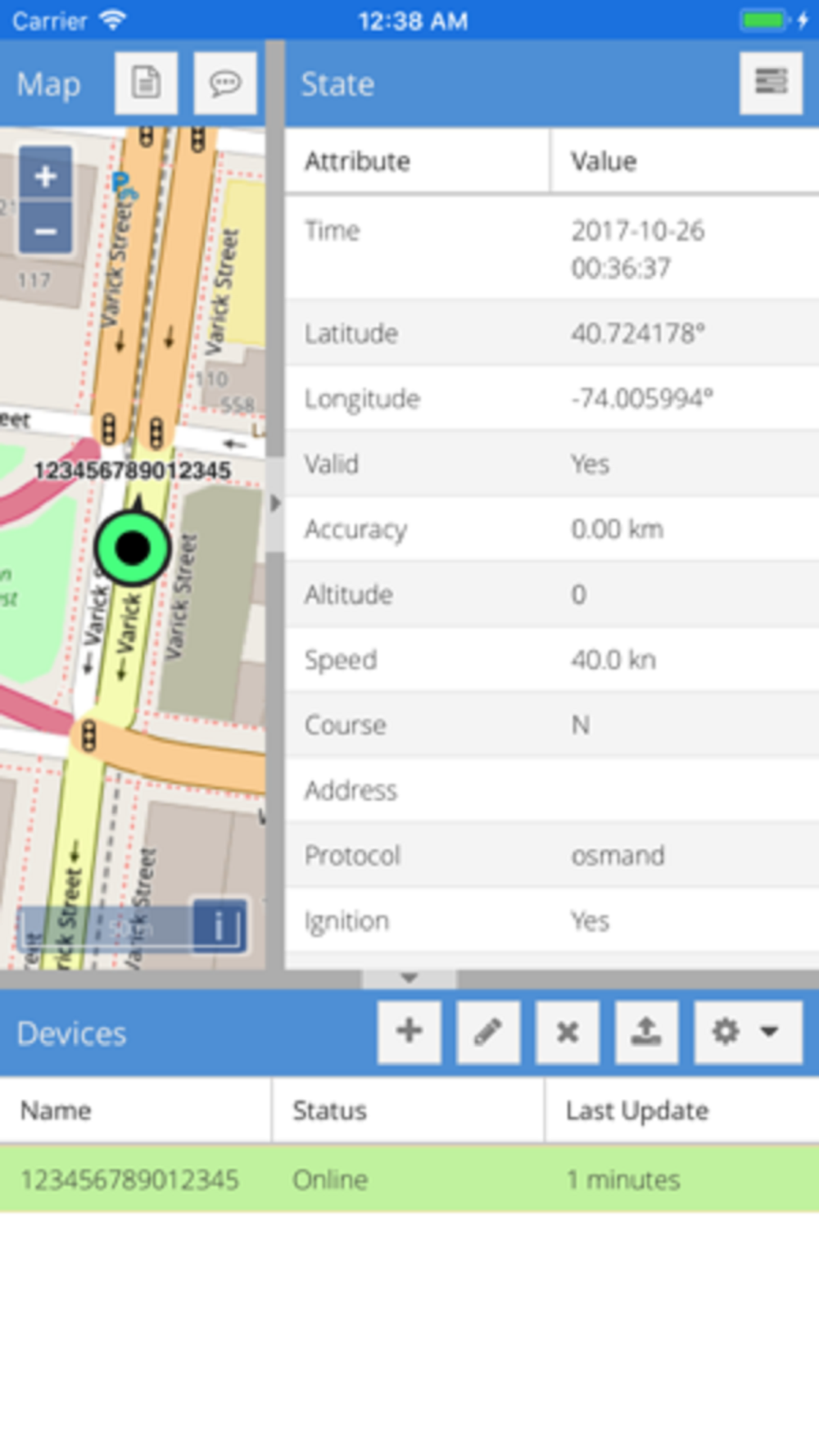The height and width of the screenshot is (1456, 819).
Task: Click the Ignition attribute label
Action: click(x=346, y=922)
